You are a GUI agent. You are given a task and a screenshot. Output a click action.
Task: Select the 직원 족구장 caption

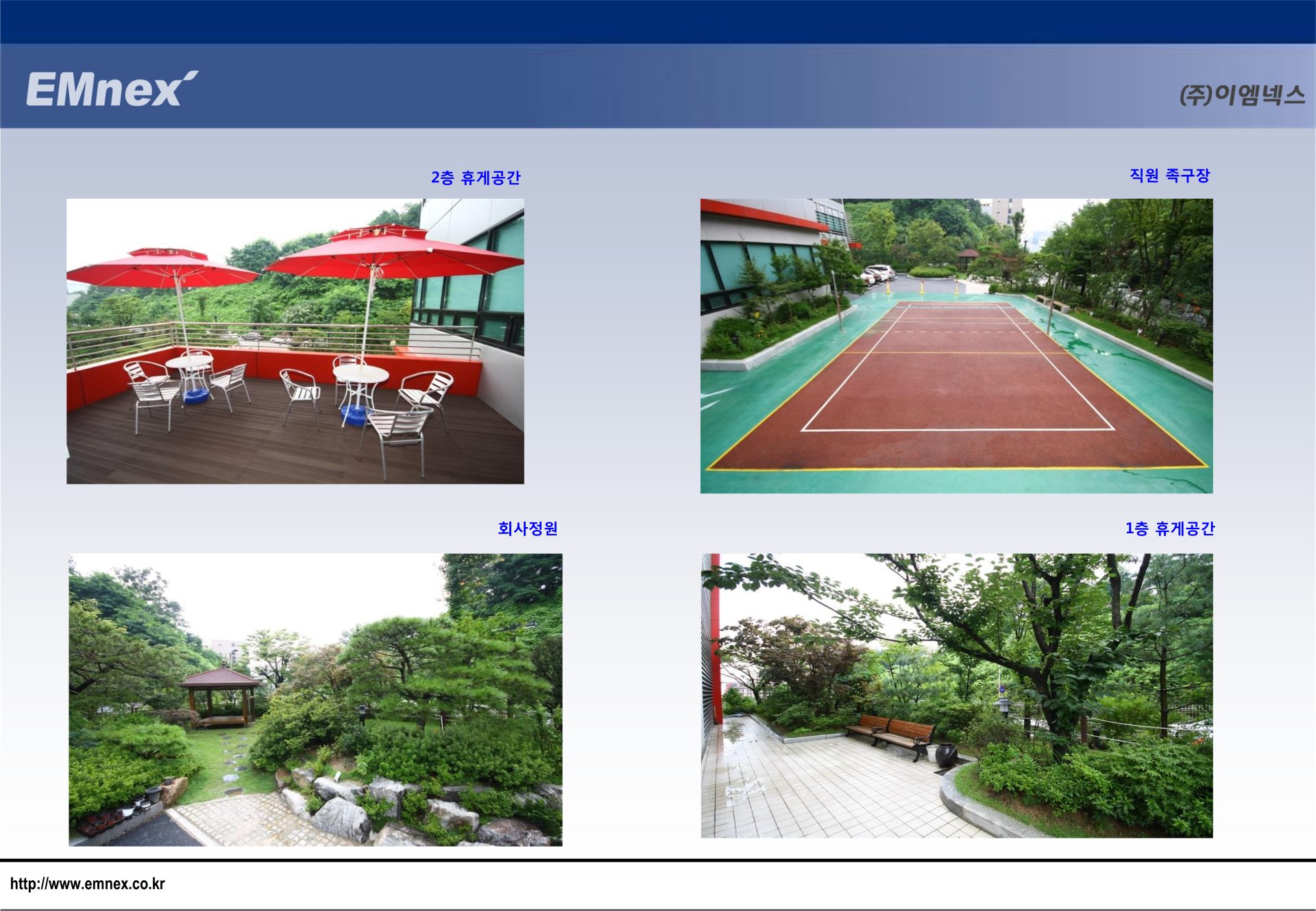pos(1170,175)
